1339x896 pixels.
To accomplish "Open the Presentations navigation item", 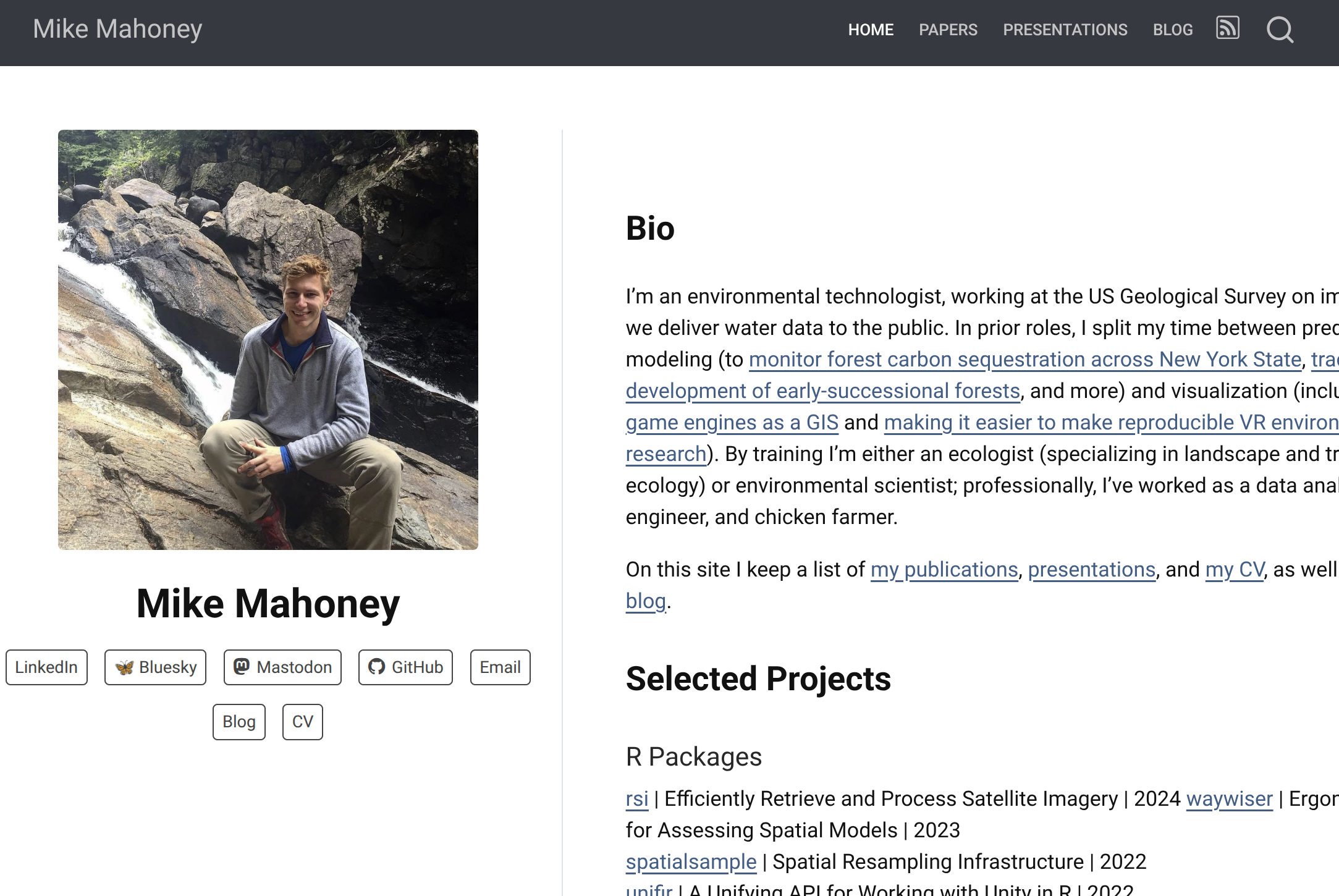I will click(1065, 30).
